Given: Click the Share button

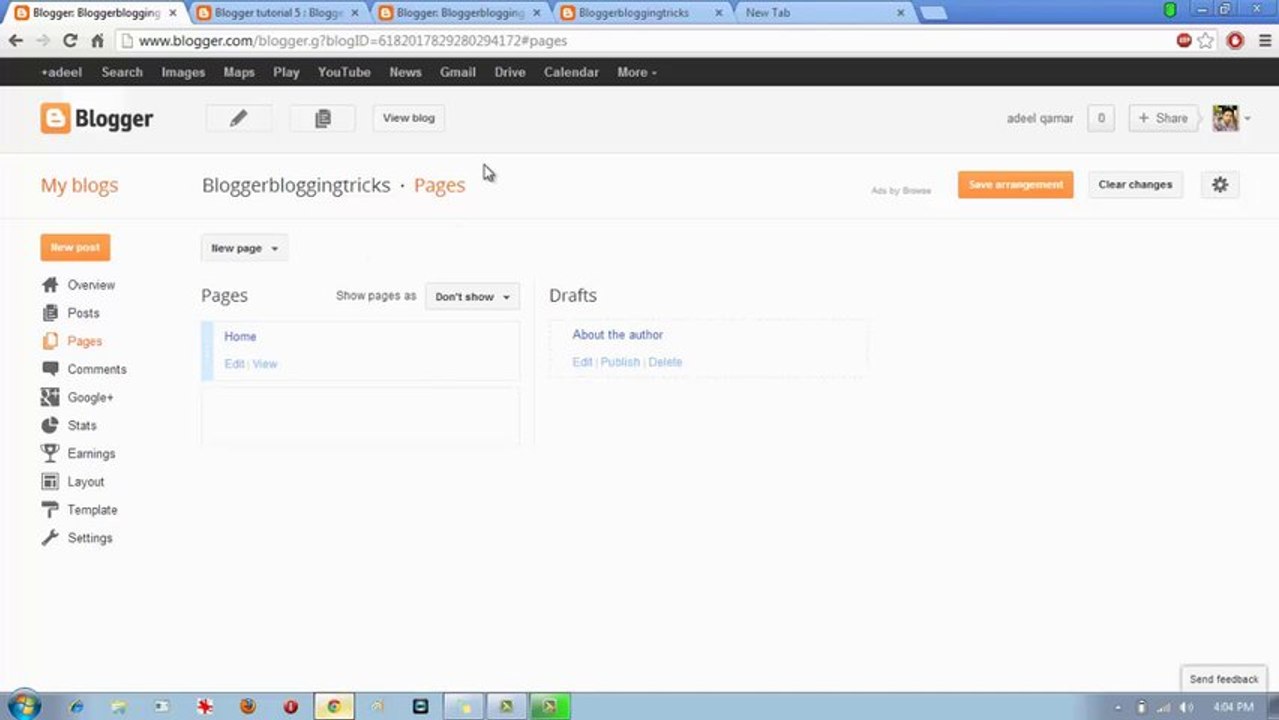Looking at the screenshot, I should click(x=1163, y=118).
